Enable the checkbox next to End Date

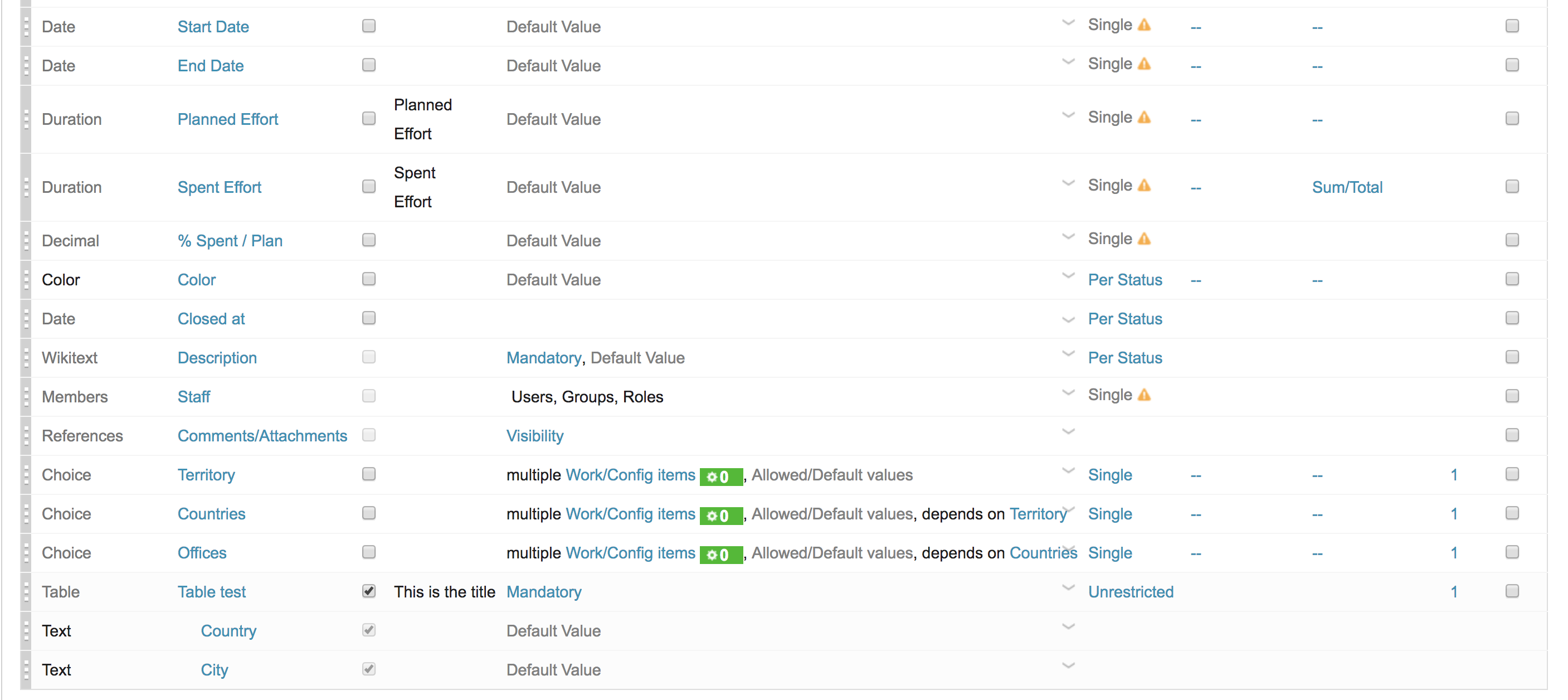[368, 65]
